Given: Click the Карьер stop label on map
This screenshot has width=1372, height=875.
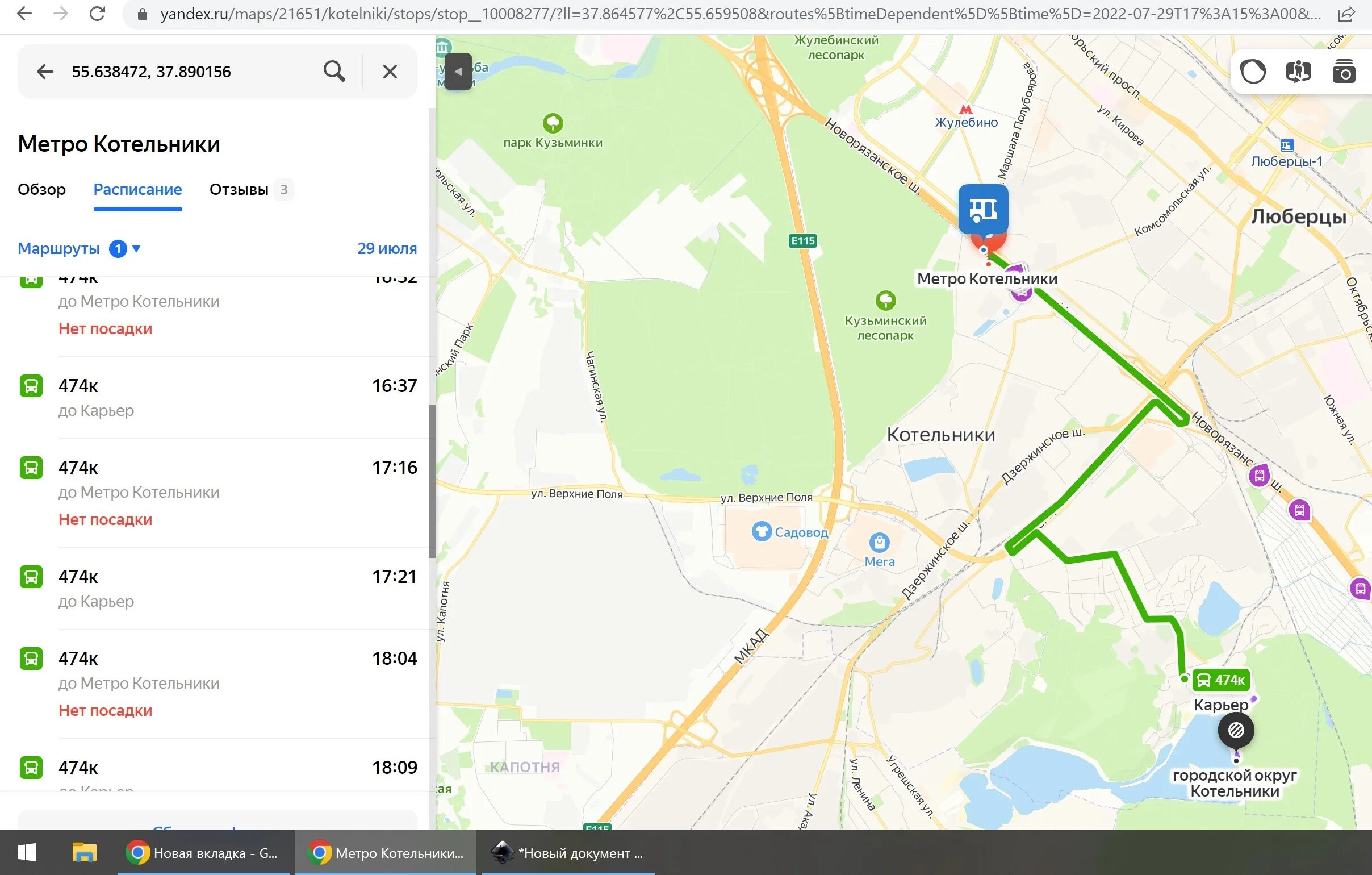Looking at the screenshot, I should [x=1221, y=705].
